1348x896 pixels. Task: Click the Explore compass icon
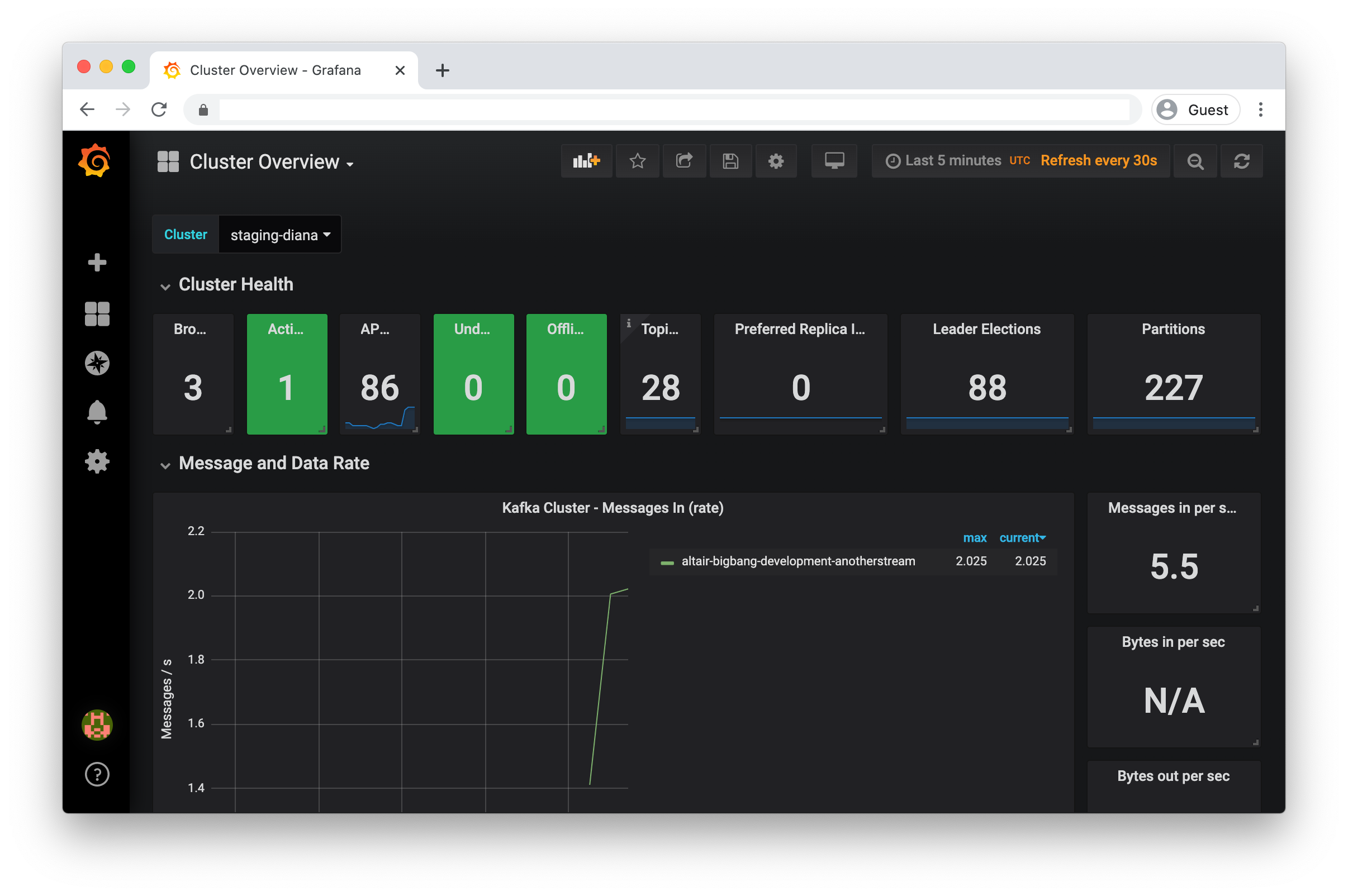[x=97, y=361]
